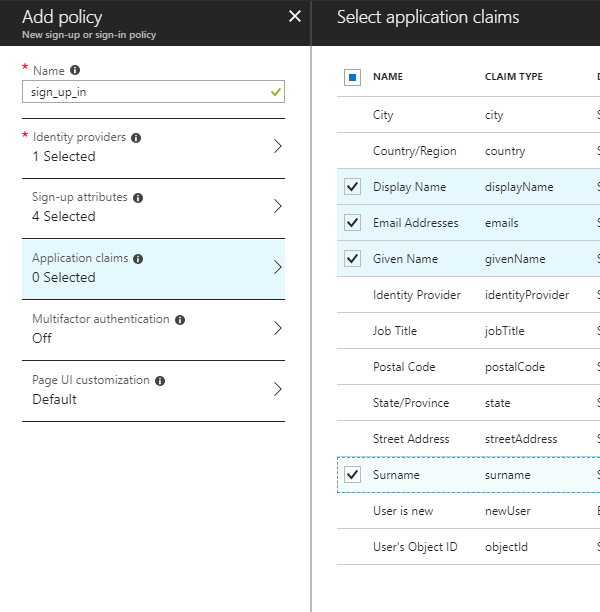This screenshot has width=600, height=612.
Task: Click info icon beside Identity providers
Action: point(136,137)
